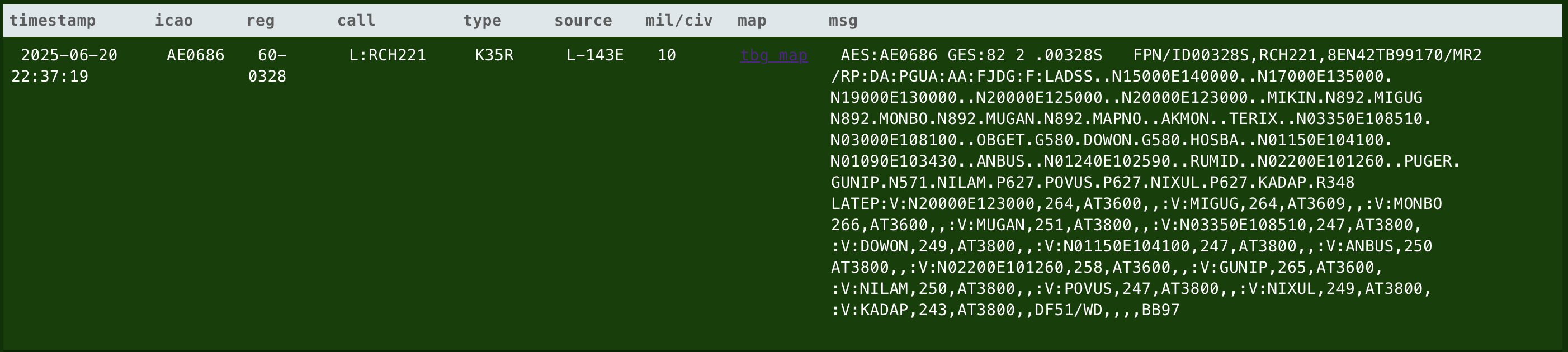
Task: Click the message line starting LATEP:V:N20000E123000
Action: [x=1136, y=204]
